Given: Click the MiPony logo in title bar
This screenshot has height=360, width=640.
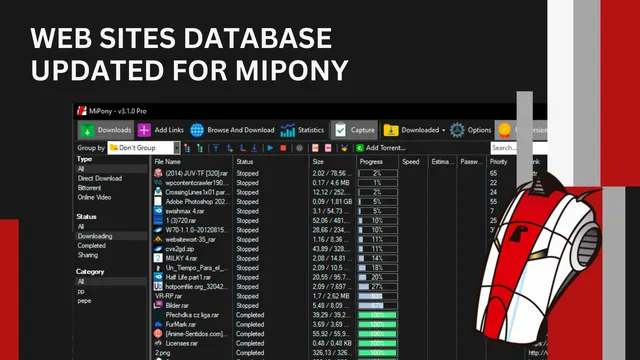Looking at the screenshot, I should (x=82, y=111).
